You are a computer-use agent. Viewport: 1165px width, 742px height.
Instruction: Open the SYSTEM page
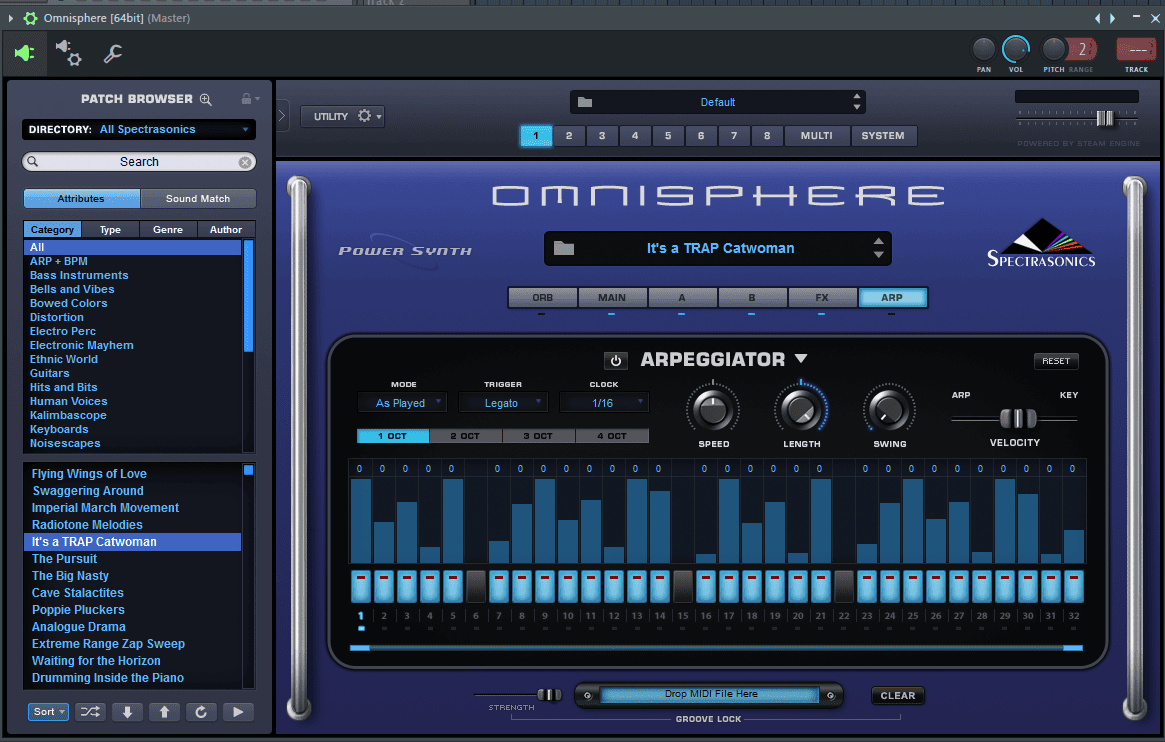[883, 136]
